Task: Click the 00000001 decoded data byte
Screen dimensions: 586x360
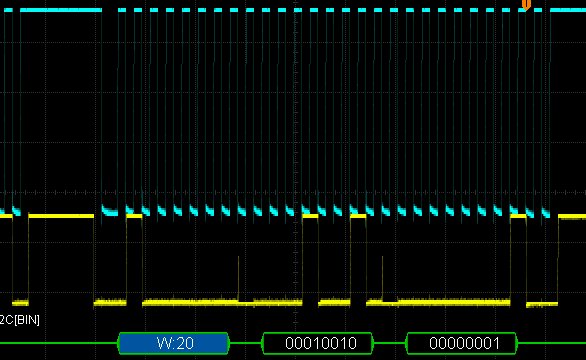Action: (462, 343)
